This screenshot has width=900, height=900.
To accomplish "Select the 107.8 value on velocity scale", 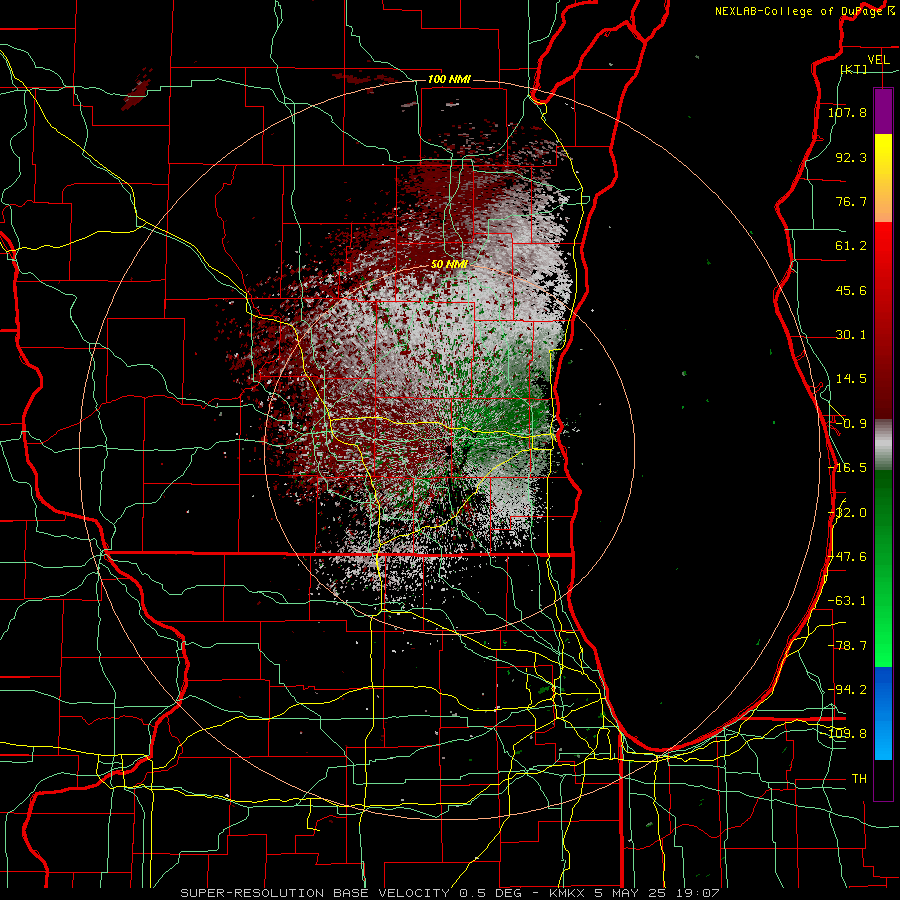I will [x=848, y=112].
